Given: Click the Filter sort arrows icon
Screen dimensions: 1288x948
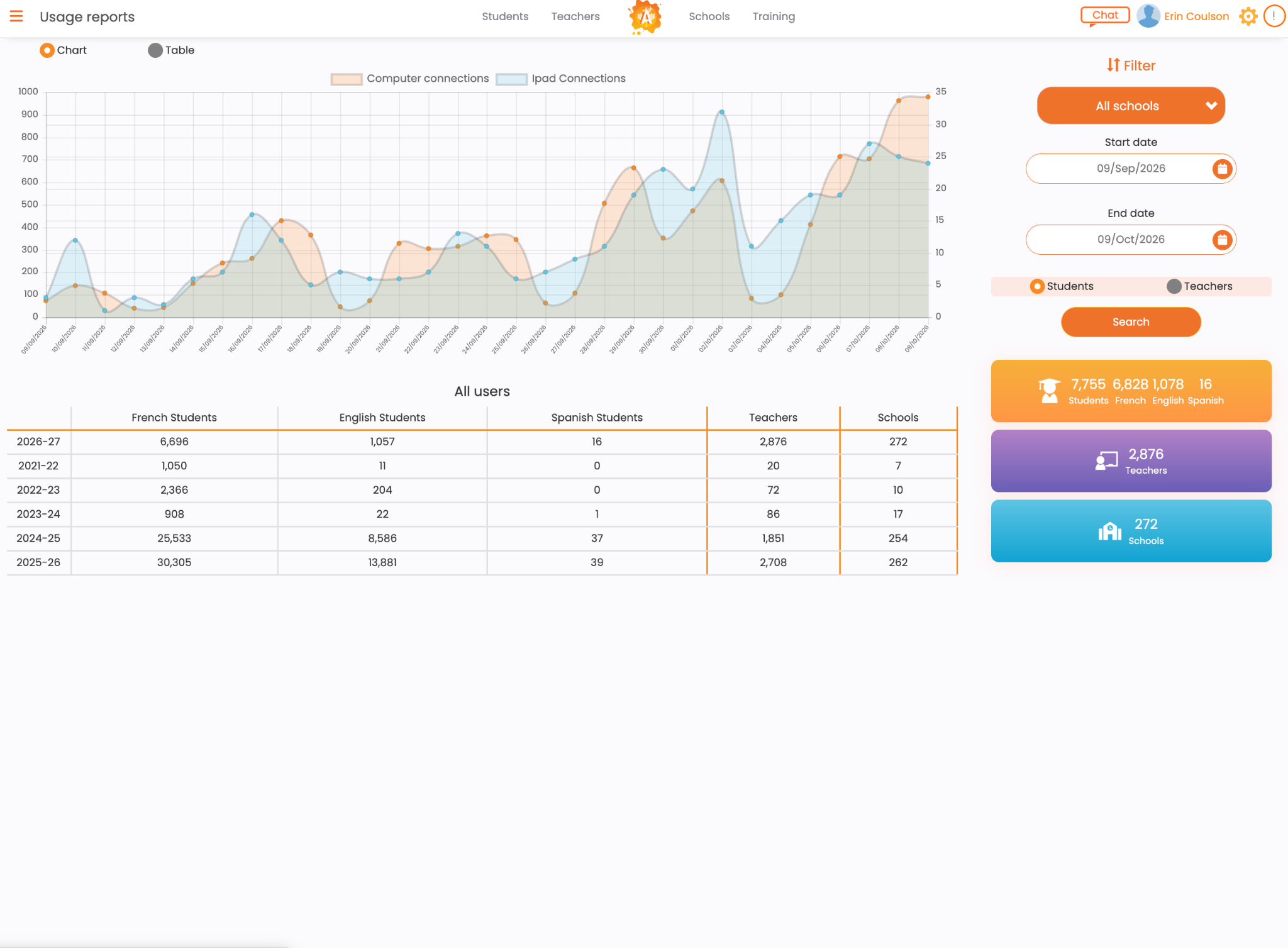Looking at the screenshot, I should pyautogui.click(x=1113, y=65).
